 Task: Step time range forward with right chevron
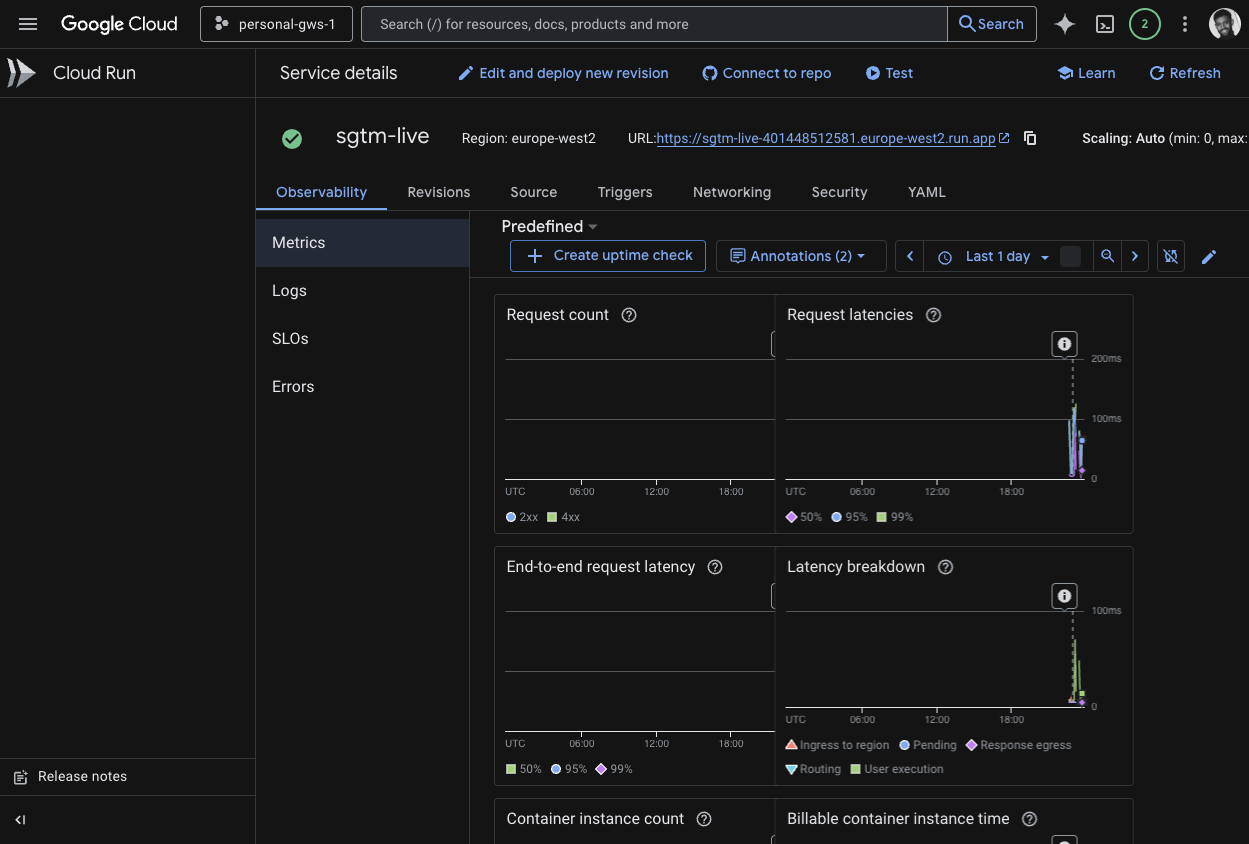(1135, 256)
